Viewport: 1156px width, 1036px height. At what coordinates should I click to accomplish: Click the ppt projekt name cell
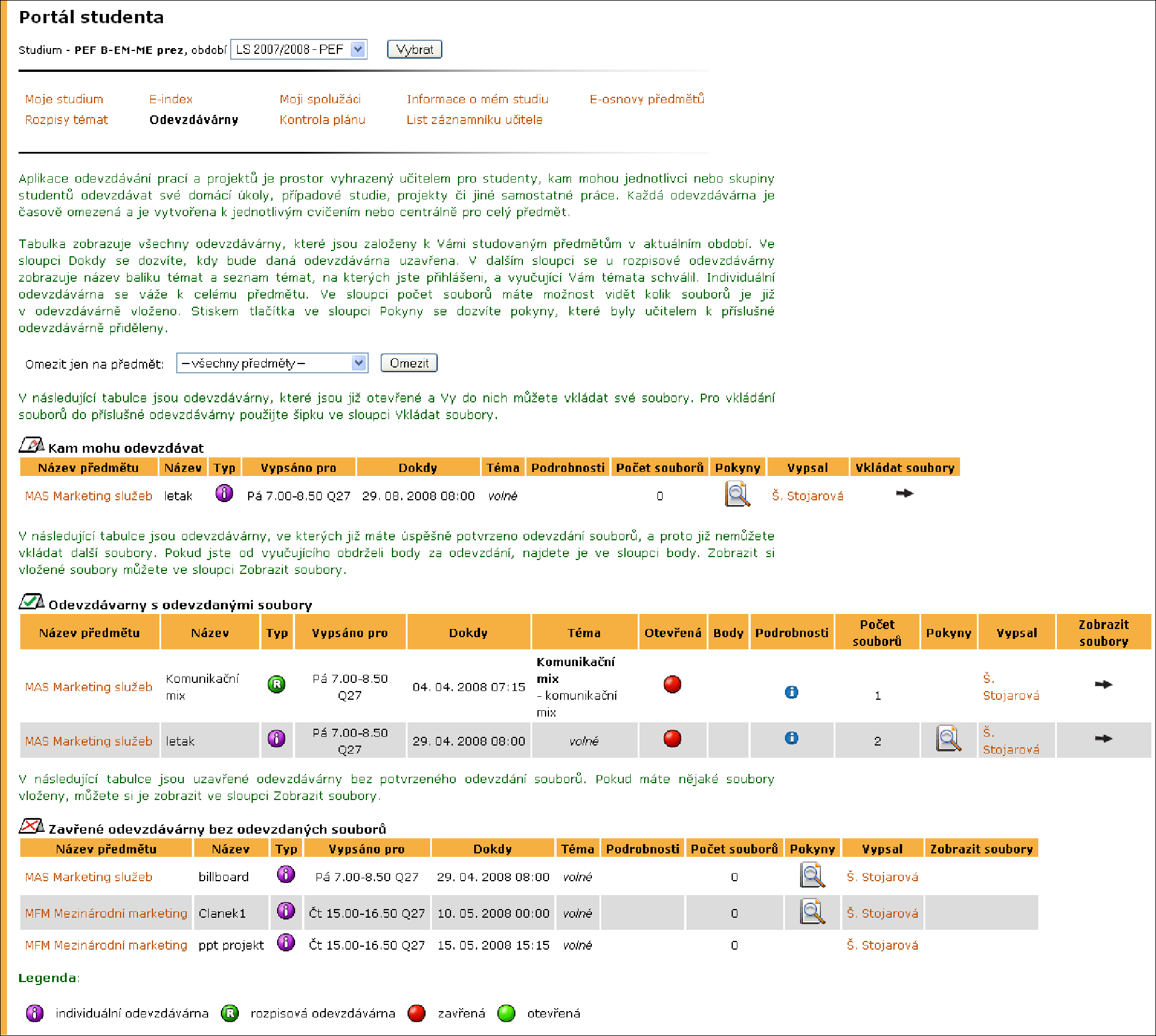point(231,946)
